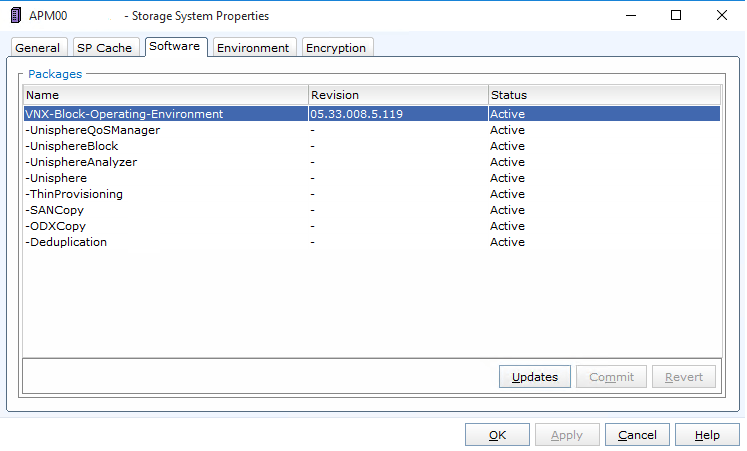
Task: Sort packages by Status column header
Action: pos(605,95)
